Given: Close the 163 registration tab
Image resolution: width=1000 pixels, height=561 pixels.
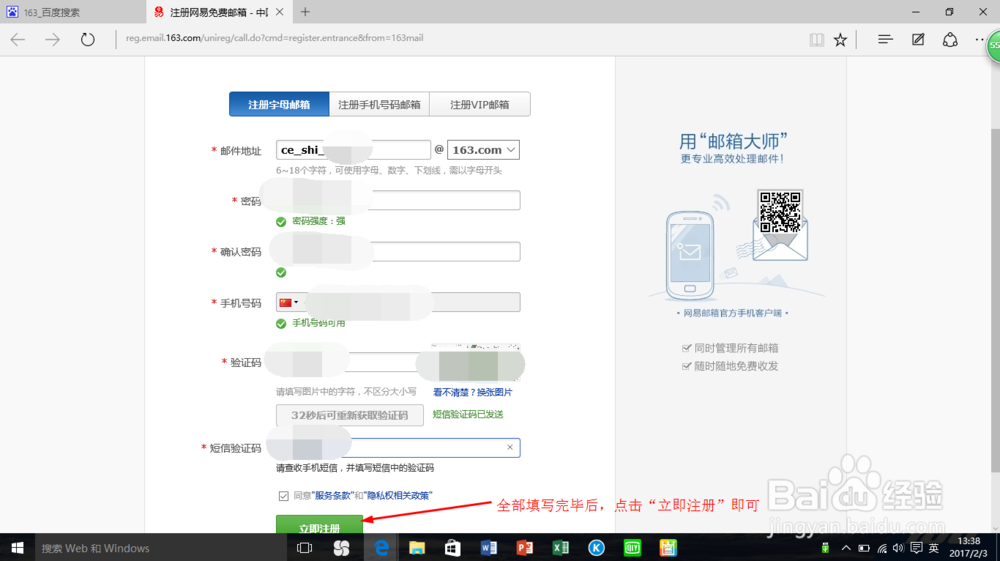Looking at the screenshot, I should (x=279, y=11).
